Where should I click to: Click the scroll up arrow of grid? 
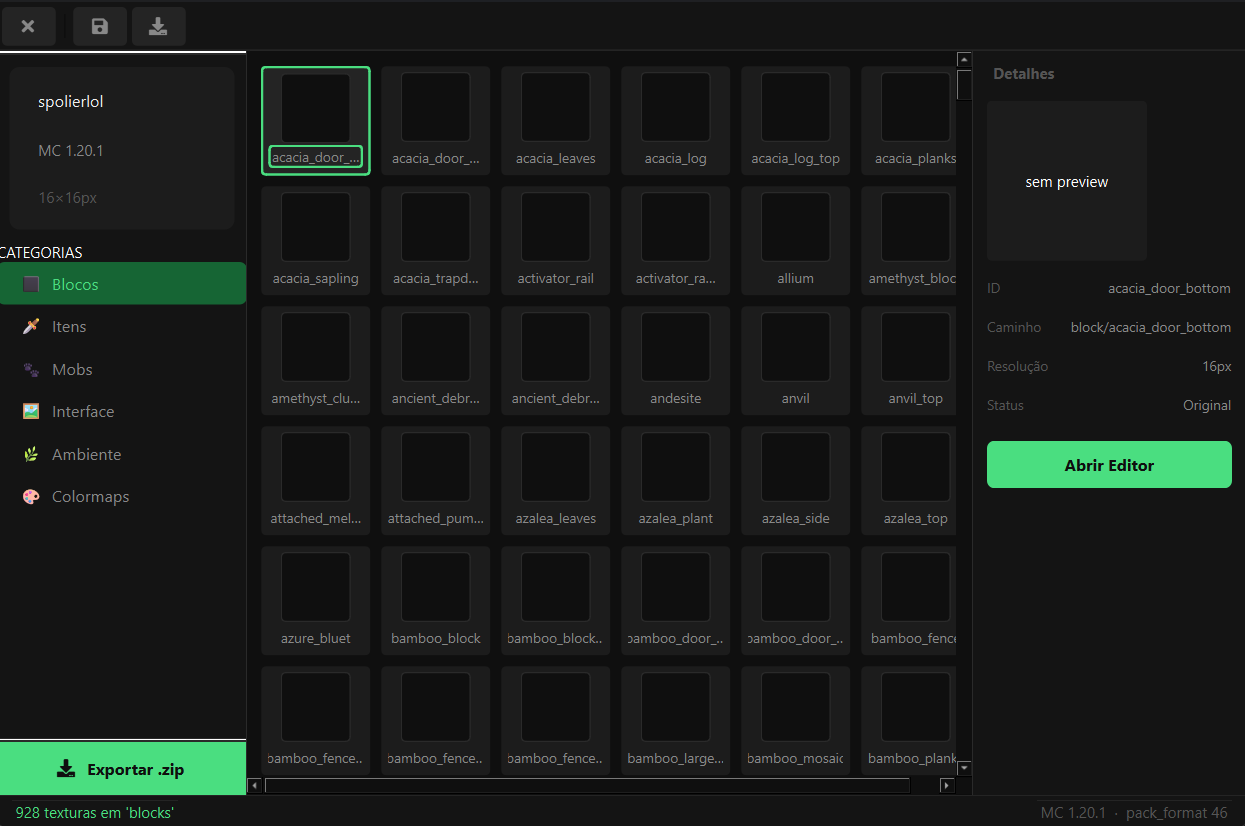[964, 59]
